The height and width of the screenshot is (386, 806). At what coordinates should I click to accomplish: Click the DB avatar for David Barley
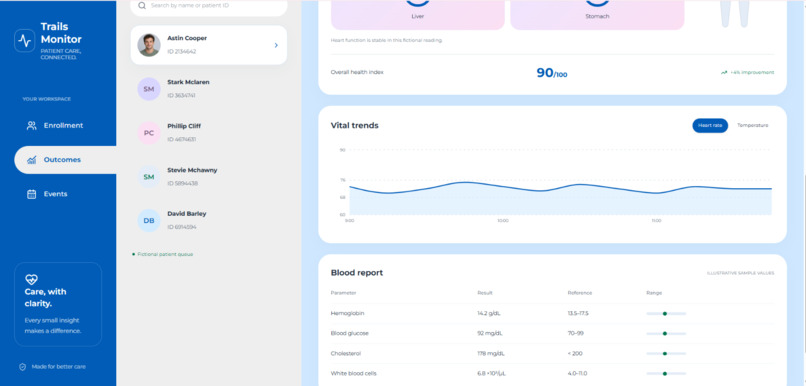click(149, 220)
